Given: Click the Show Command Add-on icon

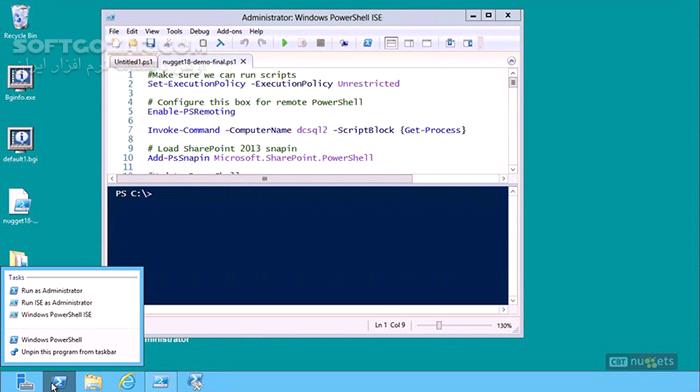Looking at the screenshot, I should [x=467, y=43].
